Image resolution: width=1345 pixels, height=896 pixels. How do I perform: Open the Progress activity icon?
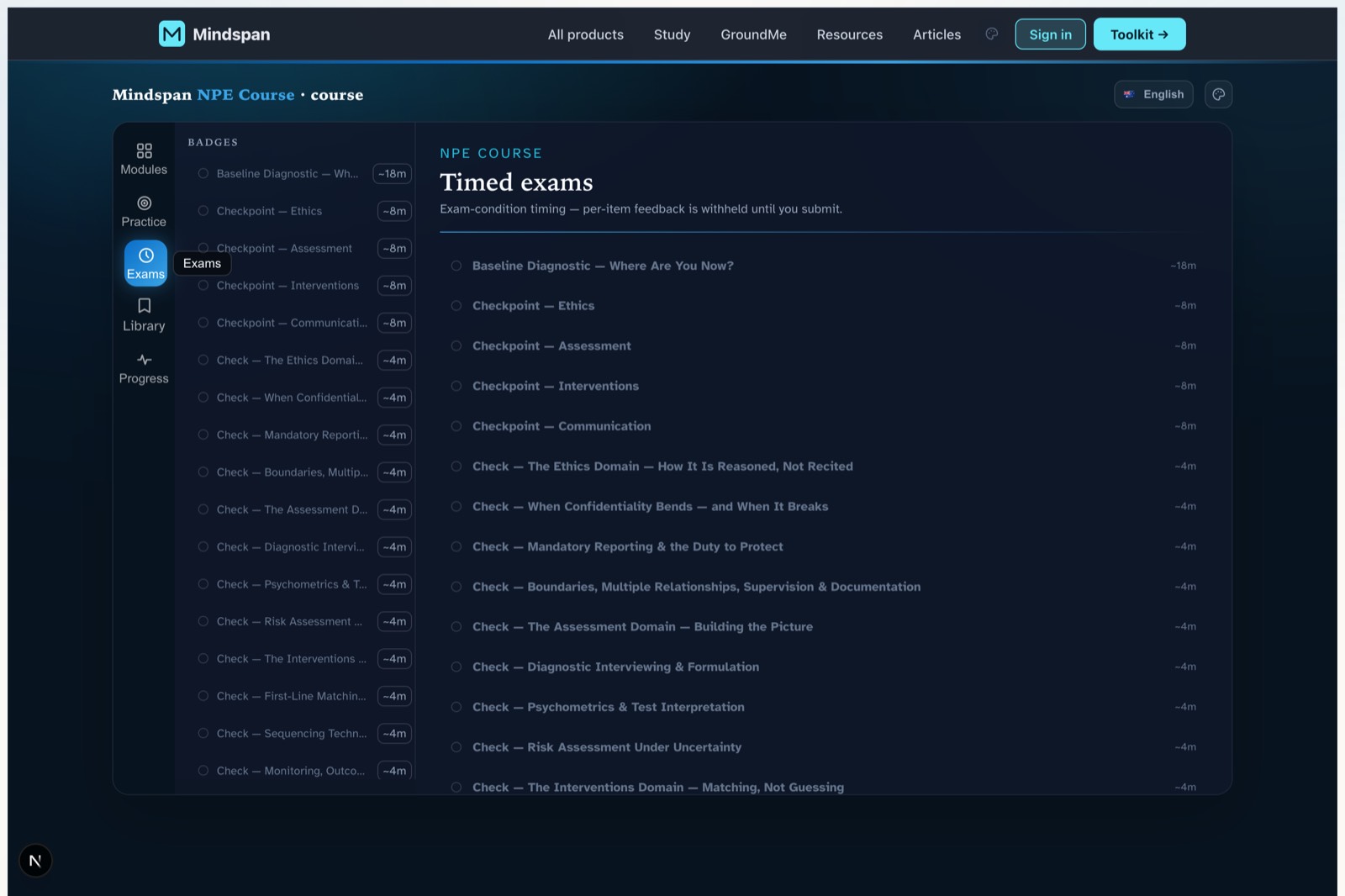[x=144, y=360]
